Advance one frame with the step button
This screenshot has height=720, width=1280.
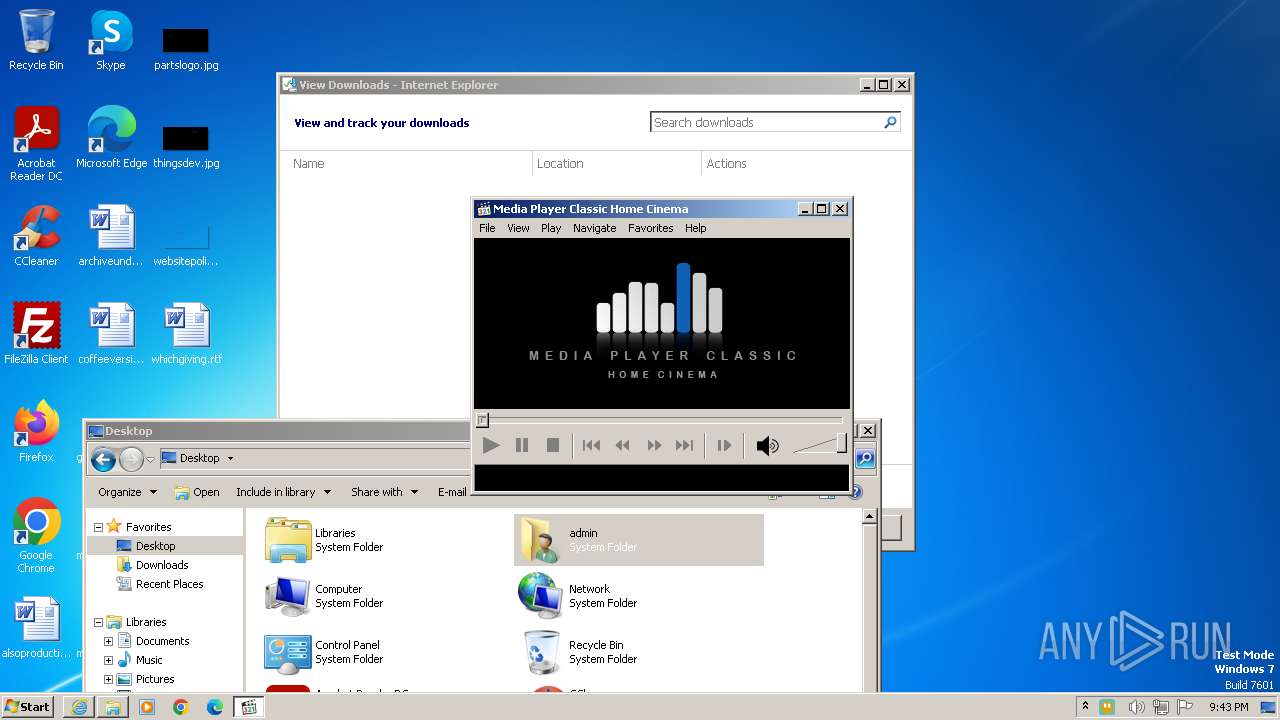pyautogui.click(x=724, y=445)
